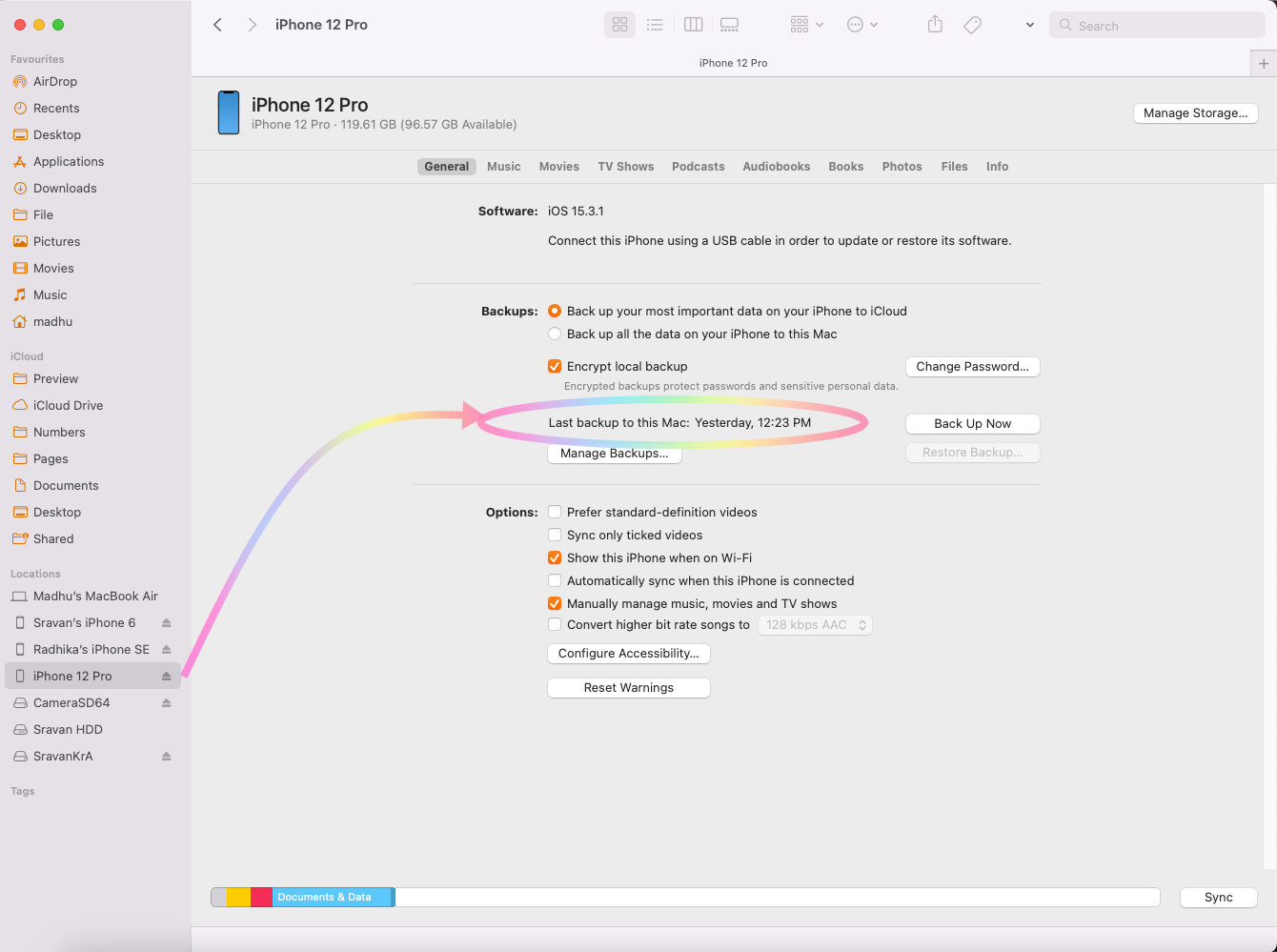Enable Automatically sync when iPhone is connected

pyautogui.click(x=555, y=580)
